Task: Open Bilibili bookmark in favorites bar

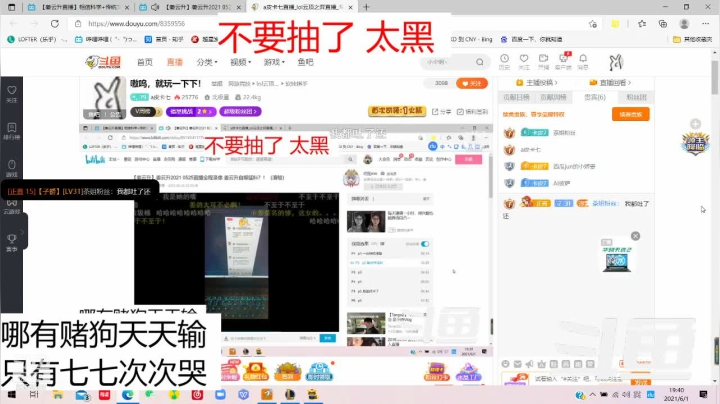Action: (106, 39)
